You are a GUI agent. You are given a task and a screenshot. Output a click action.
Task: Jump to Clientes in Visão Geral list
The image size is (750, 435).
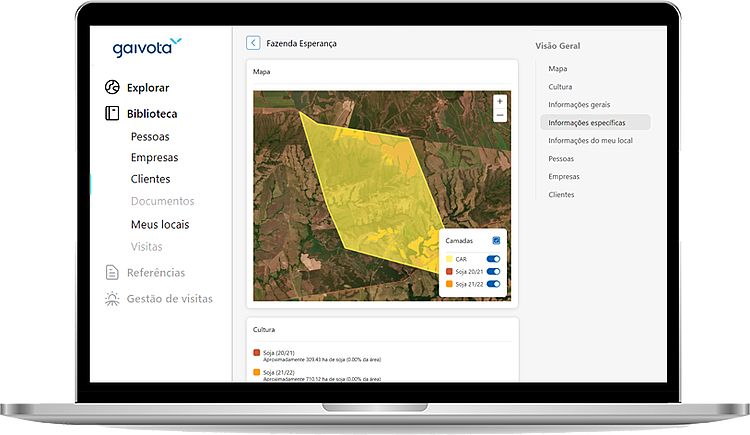[x=561, y=194]
